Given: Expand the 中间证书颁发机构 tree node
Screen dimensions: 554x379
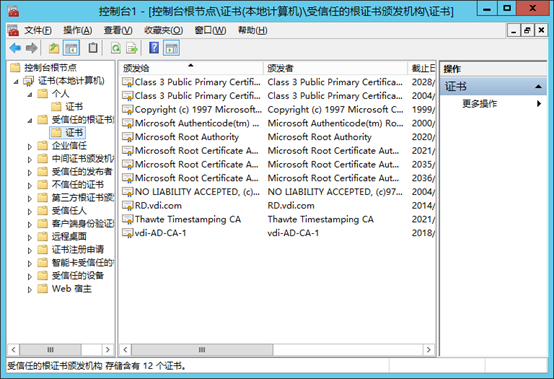Looking at the screenshot, I should [30, 159].
